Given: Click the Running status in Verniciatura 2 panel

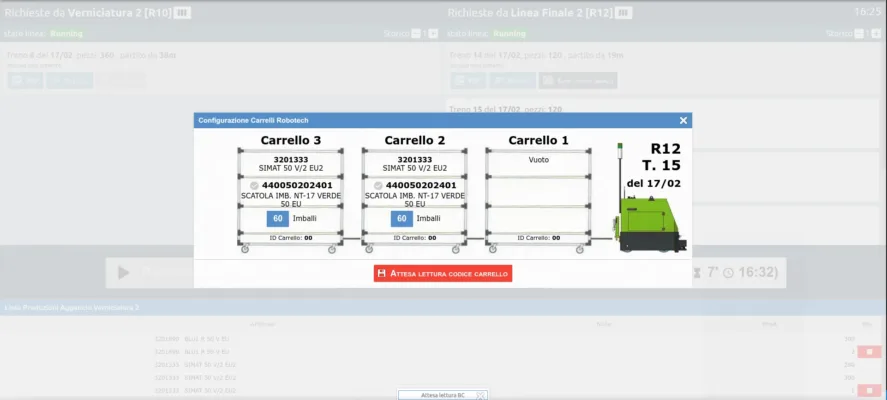Looking at the screenshot, I should click(66, 33).
